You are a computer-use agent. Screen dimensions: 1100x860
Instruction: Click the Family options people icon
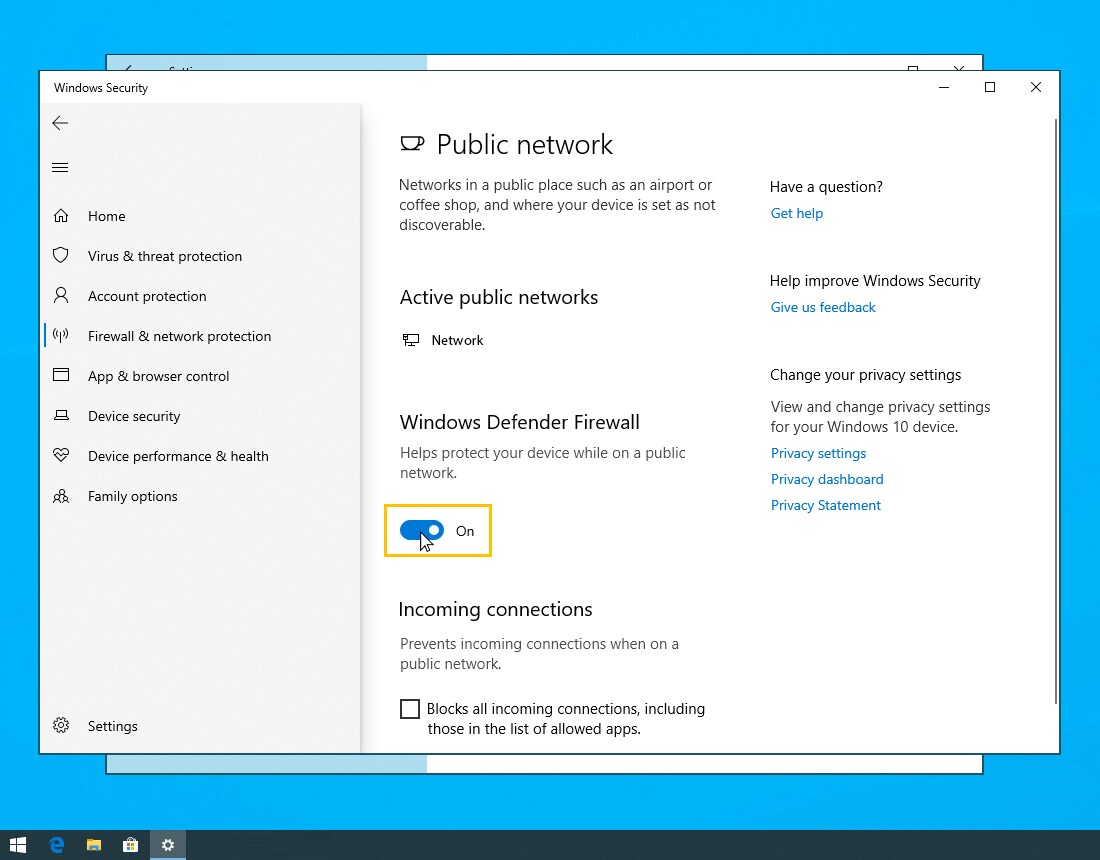(61, 496)
